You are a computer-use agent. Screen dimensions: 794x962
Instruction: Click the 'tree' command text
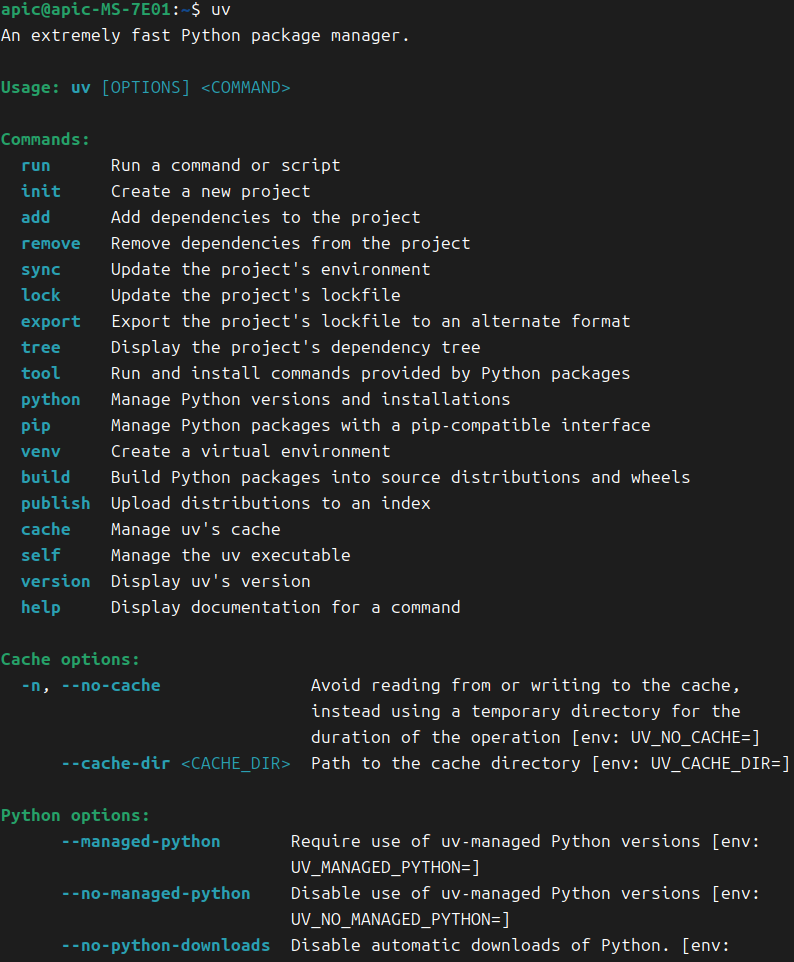tap(40, 347)
